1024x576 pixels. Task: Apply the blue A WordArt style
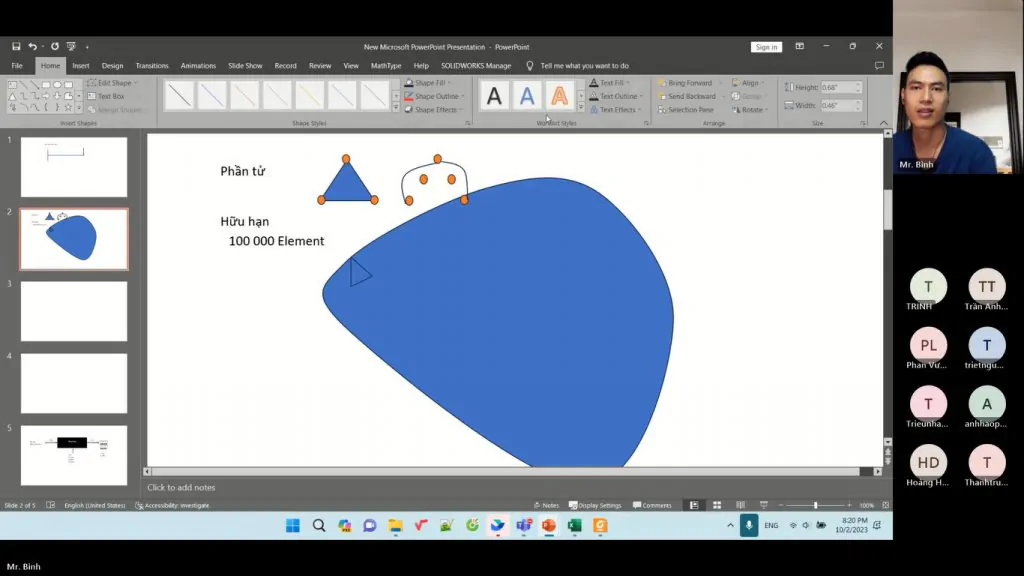tap(527, 96)
